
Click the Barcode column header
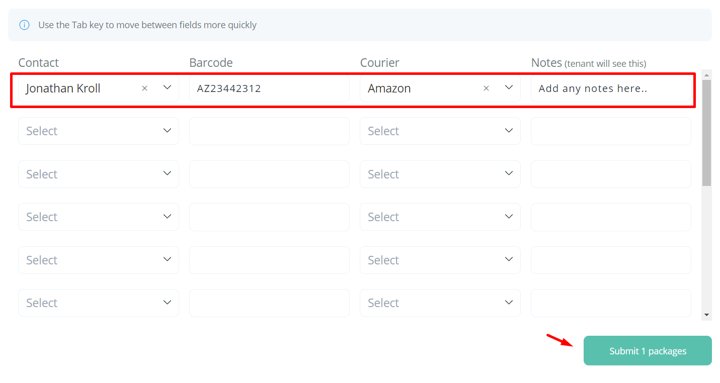pos(211,62)
